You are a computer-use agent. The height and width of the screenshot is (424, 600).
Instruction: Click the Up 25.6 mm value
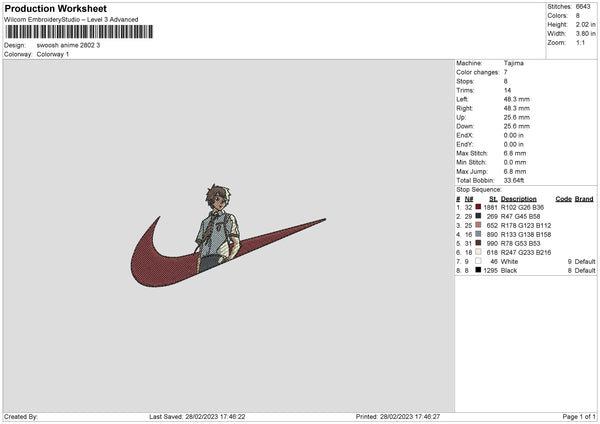pos(517,117)
